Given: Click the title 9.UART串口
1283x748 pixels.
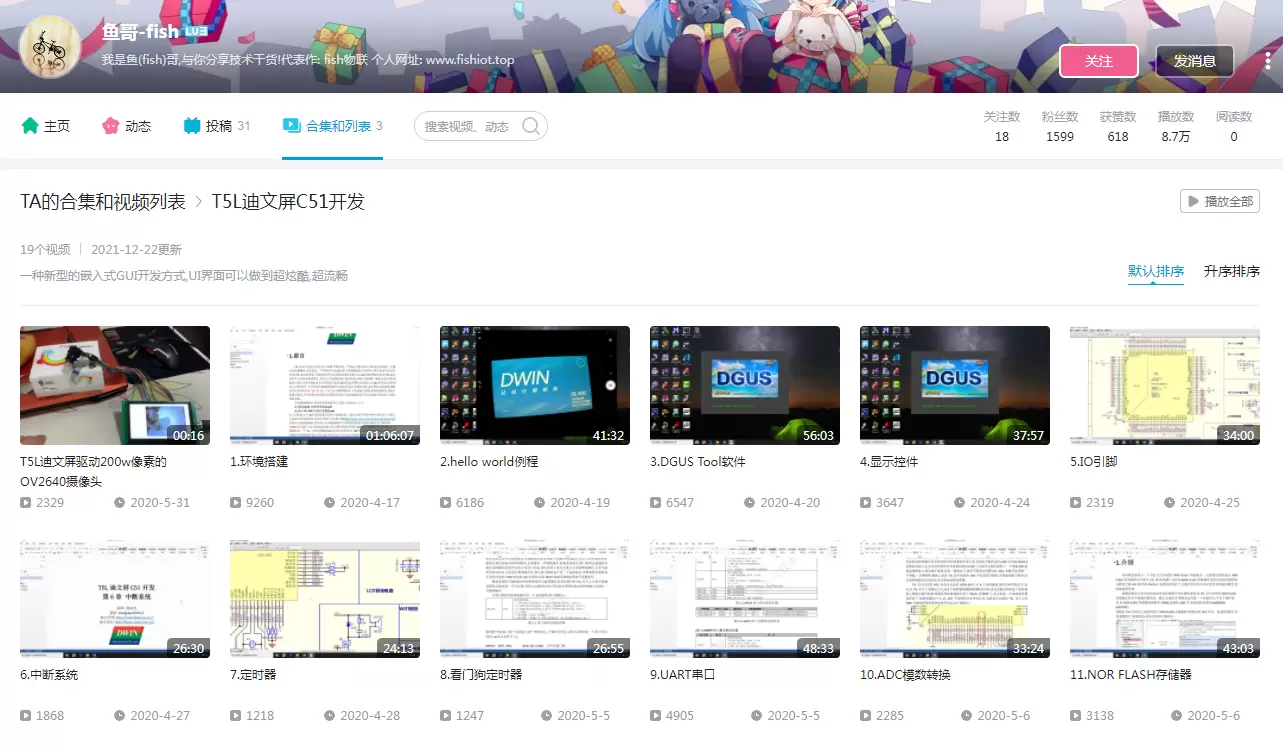Looking at the screenshot, I should click(x=683, y=675).
